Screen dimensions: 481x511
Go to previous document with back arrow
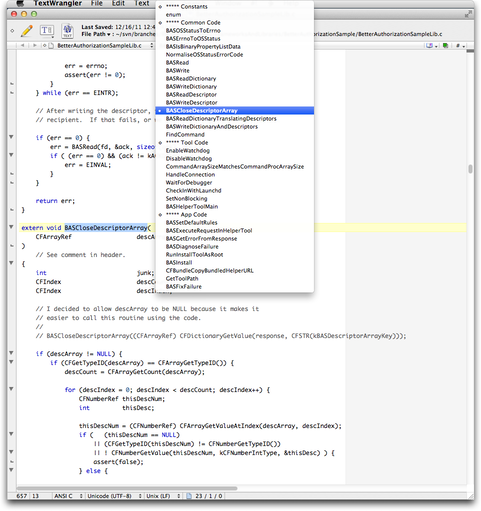click(22, 45)
